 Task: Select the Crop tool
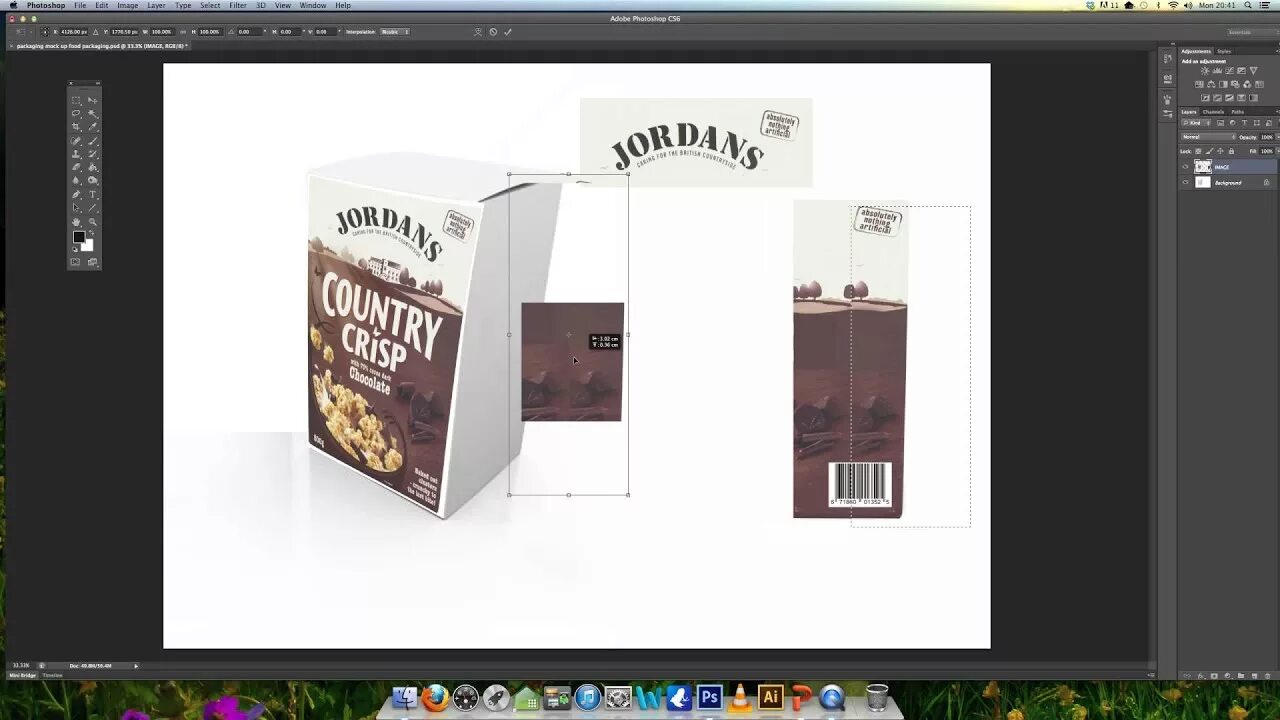[x=76, y=127]
